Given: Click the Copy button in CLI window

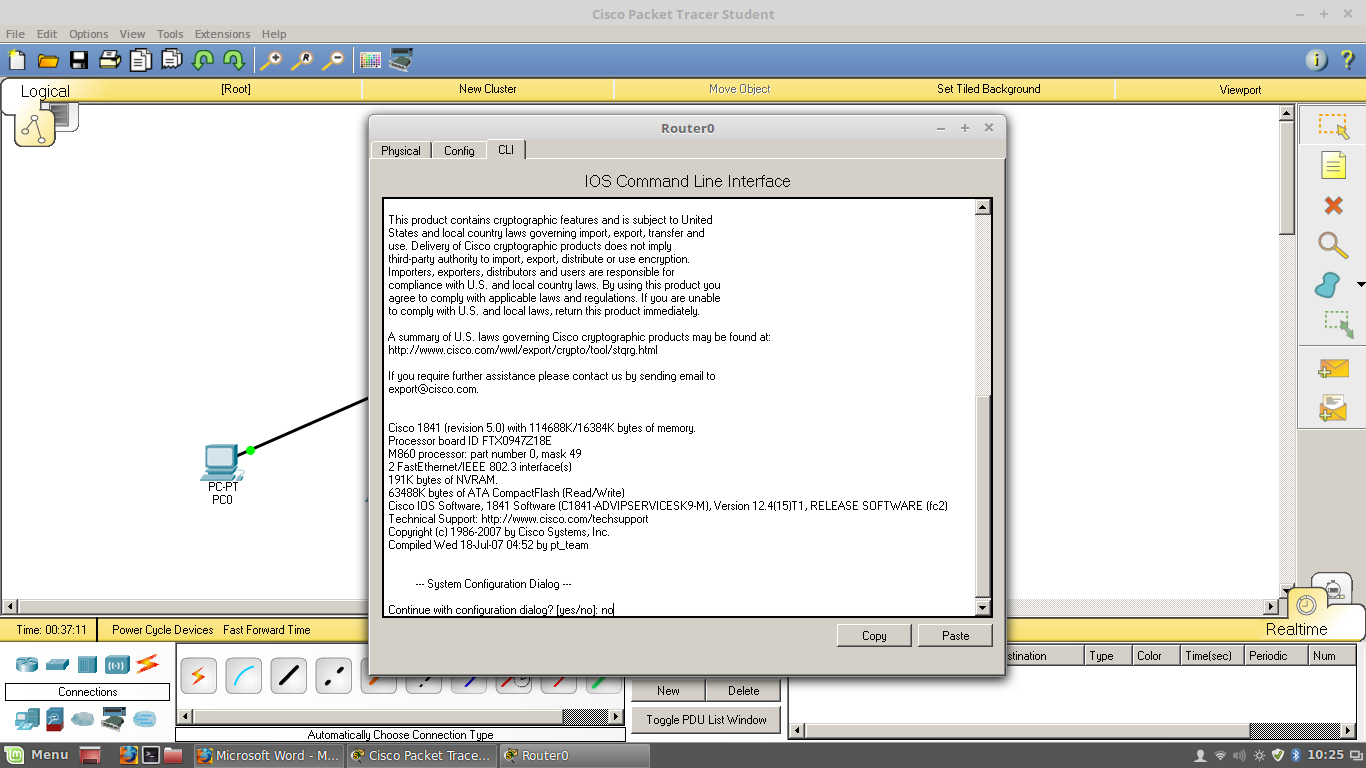Looking at the screenshot, I should (x=873, y=635).
